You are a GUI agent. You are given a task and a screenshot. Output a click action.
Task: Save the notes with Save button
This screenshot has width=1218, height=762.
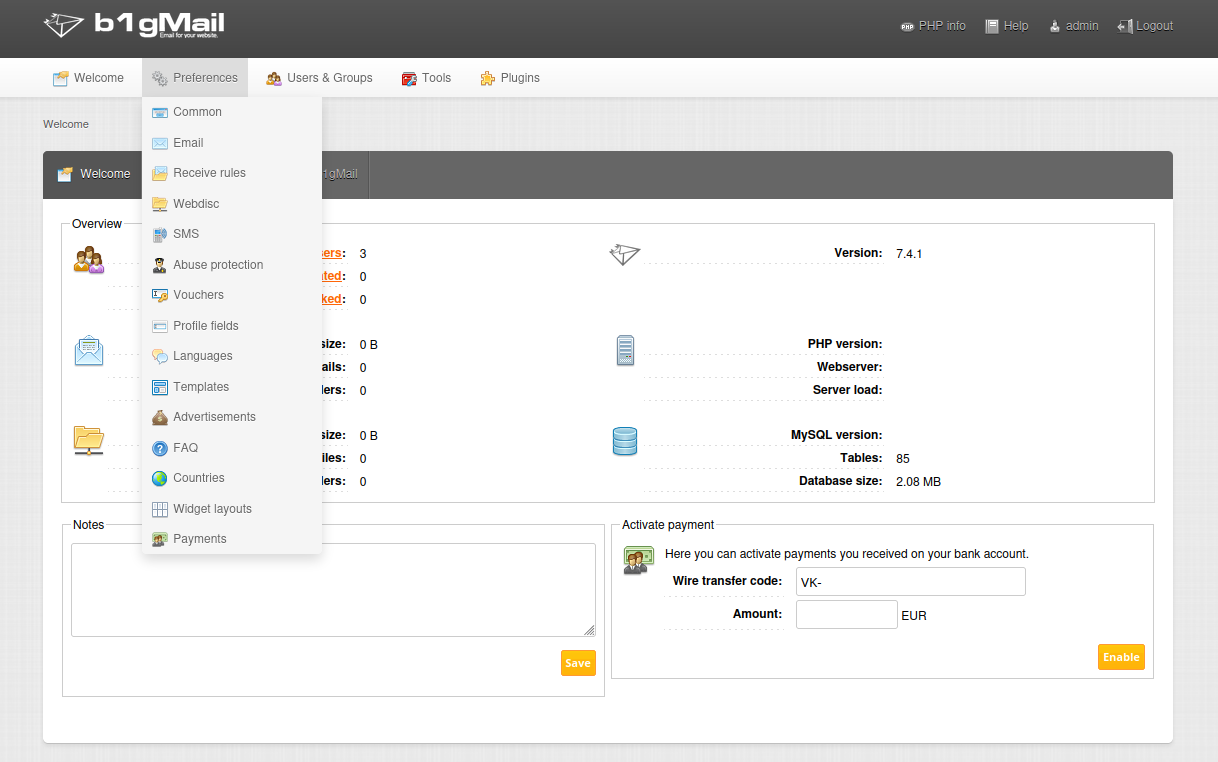click(x=578, y=663)
